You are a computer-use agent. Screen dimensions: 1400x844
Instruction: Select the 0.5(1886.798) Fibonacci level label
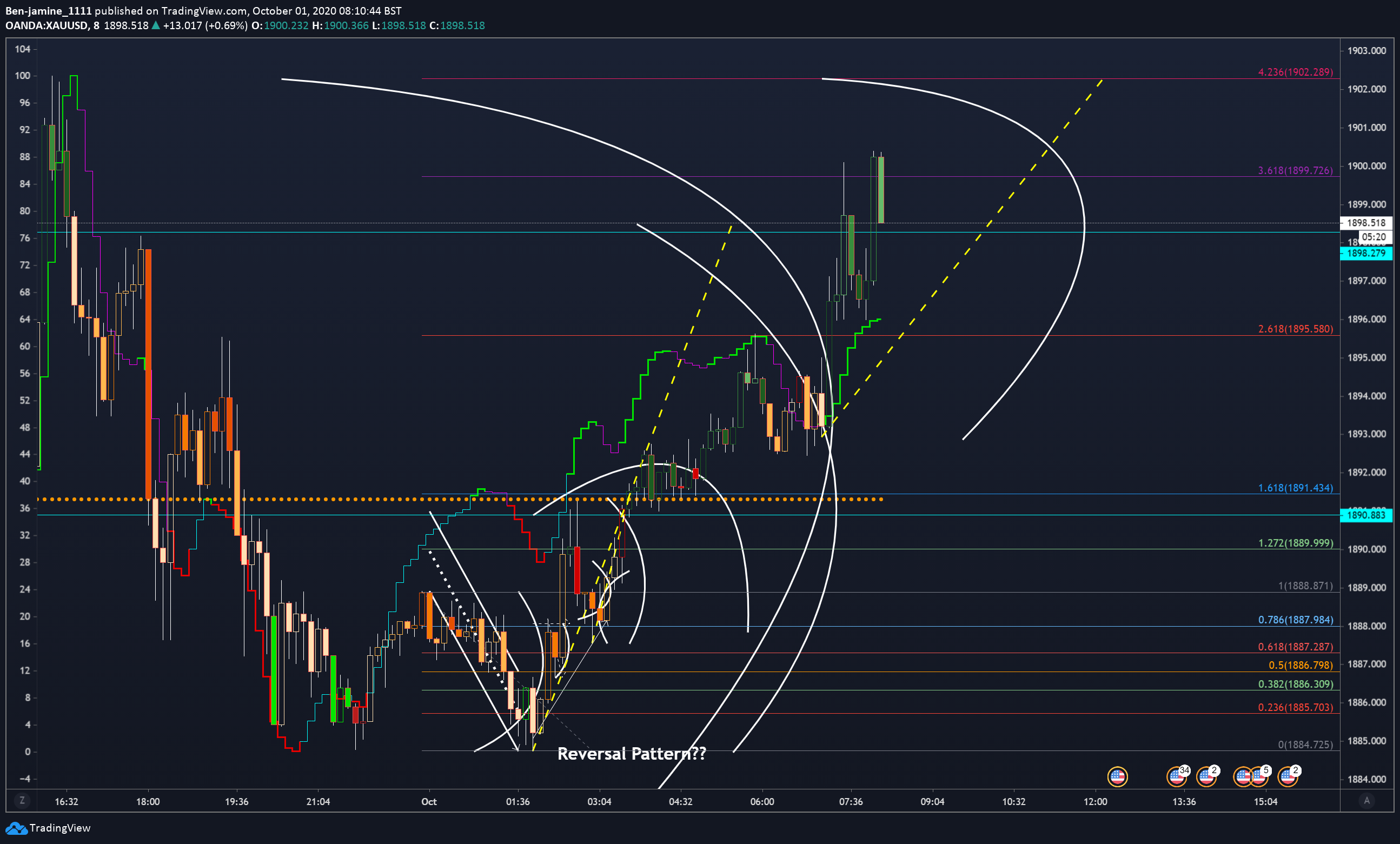(x=1301, y=665)
